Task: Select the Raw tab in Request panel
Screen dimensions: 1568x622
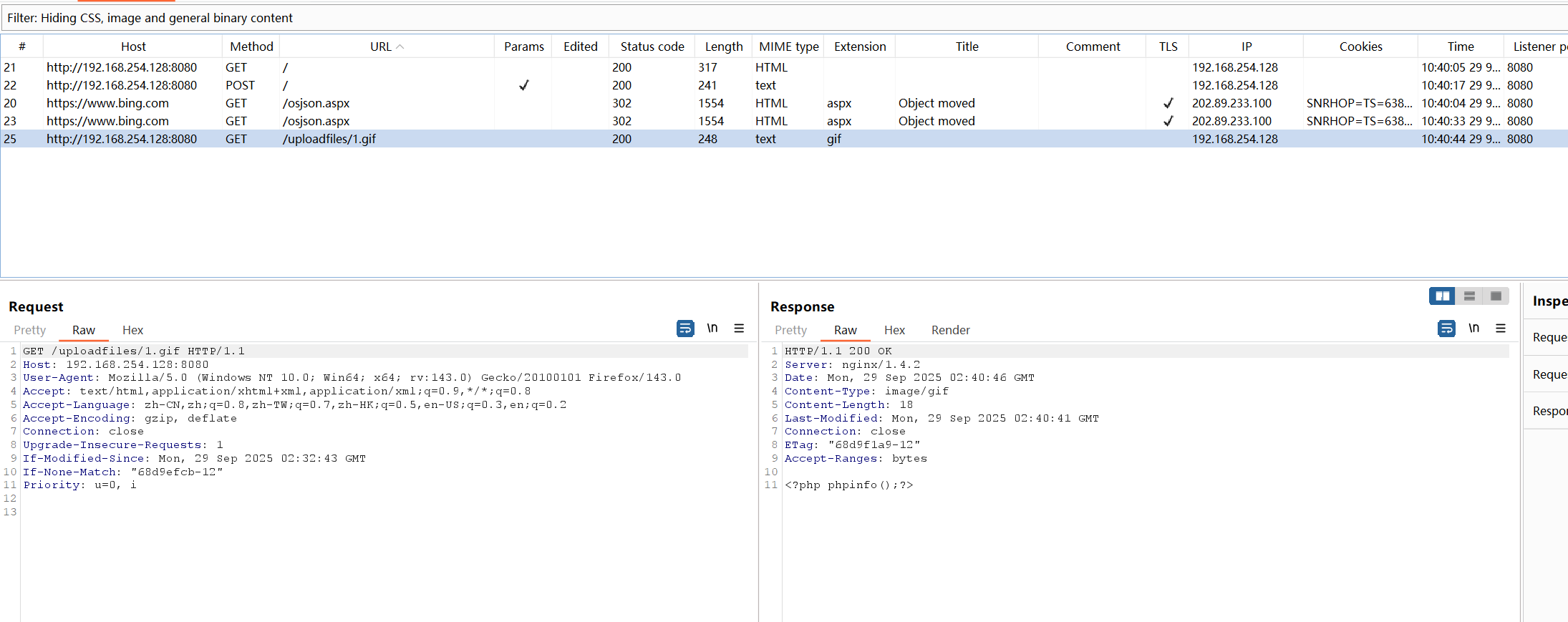Action: (84, 330)
